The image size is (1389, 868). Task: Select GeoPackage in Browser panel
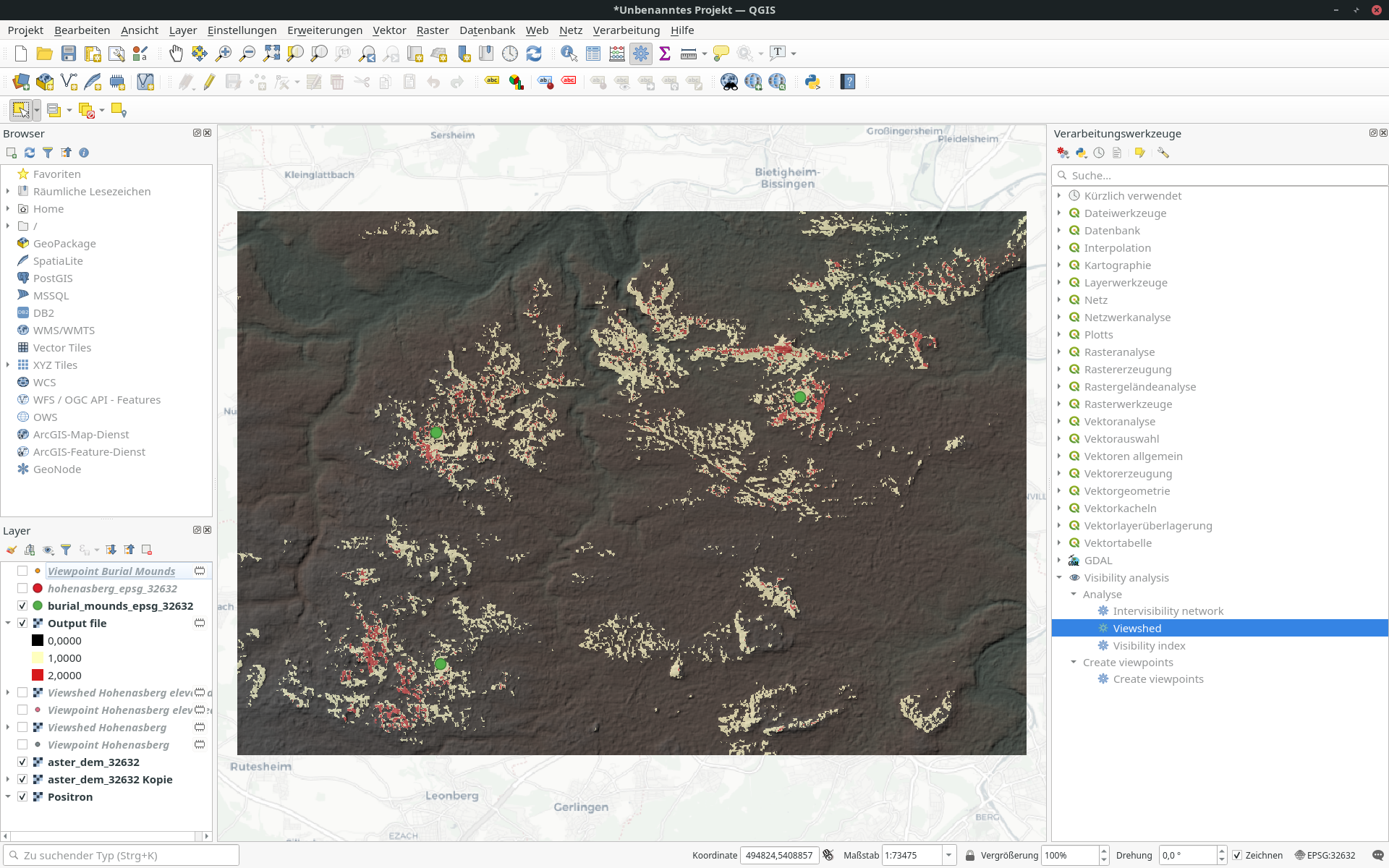click(x=64, y=243)
